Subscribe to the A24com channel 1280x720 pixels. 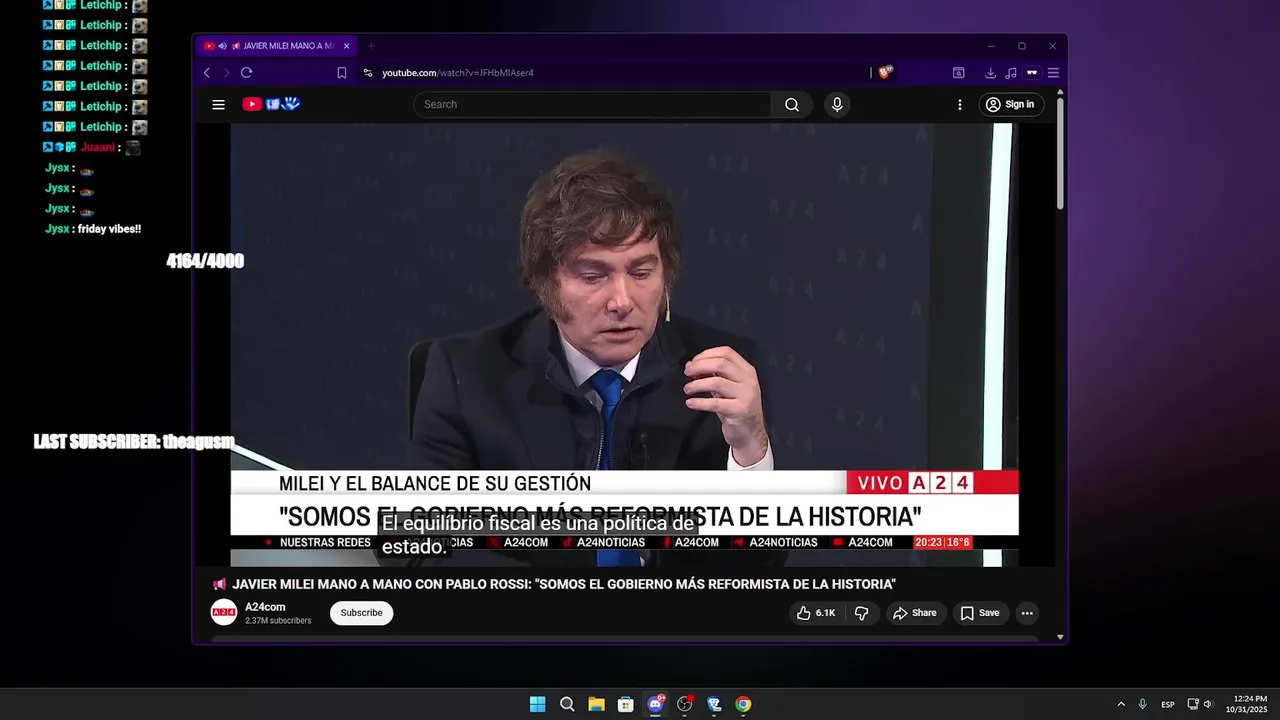pos(362,613)
